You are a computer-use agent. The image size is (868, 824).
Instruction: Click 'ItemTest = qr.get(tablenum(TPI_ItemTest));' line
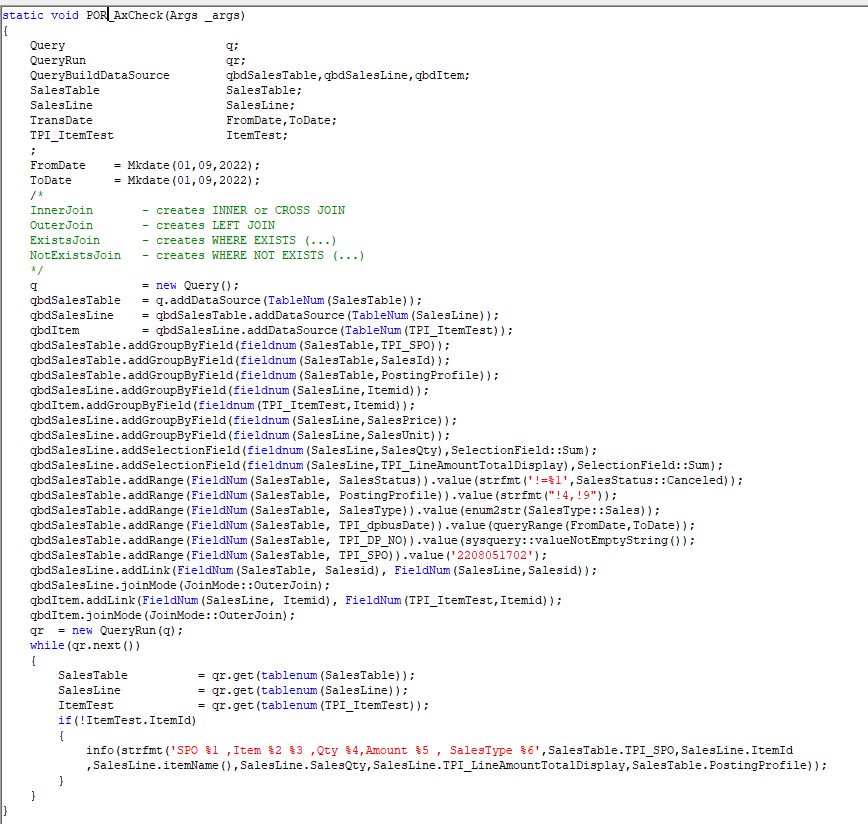tap(244, 705)
